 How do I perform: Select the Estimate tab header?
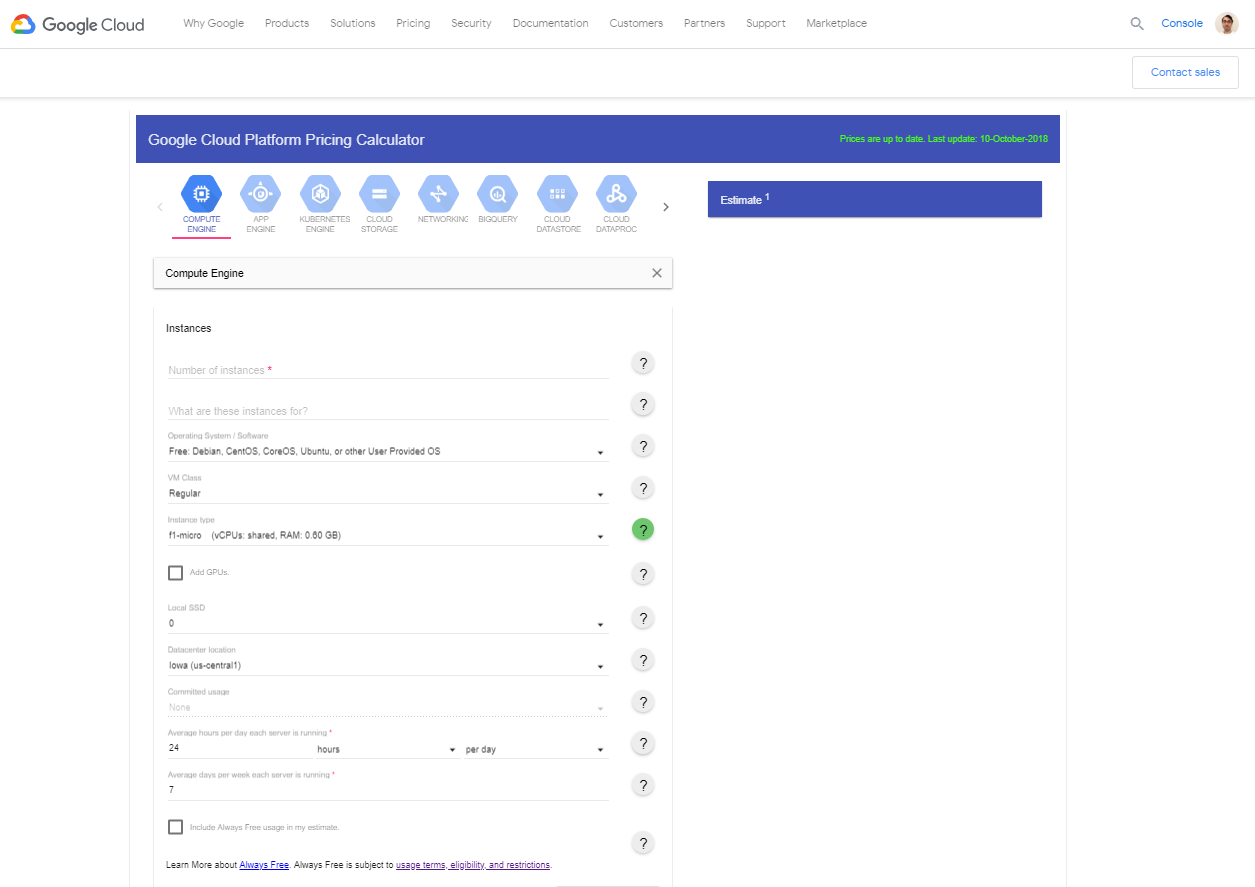875,199
